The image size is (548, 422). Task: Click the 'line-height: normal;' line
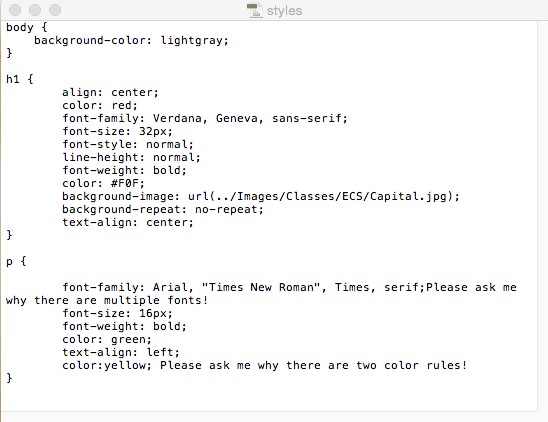pyautogui.click(x=131, y=157)
